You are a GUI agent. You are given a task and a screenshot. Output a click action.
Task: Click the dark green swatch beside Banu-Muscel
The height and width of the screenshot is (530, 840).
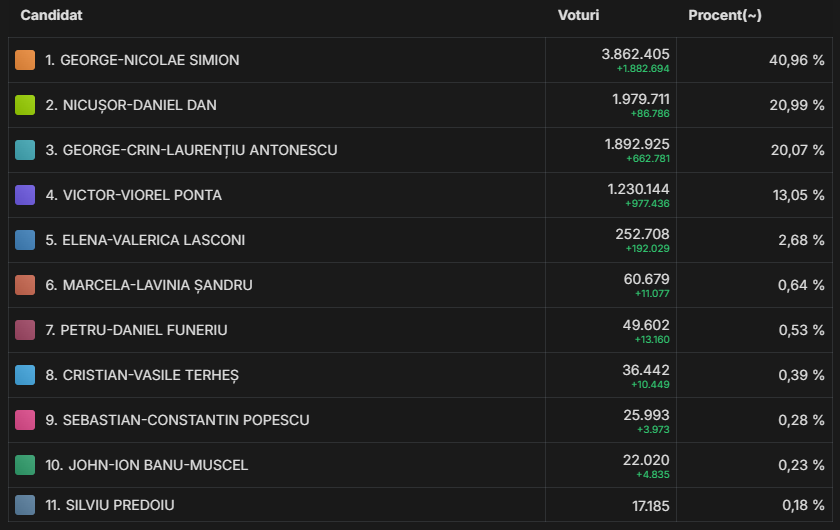(25, 465)
